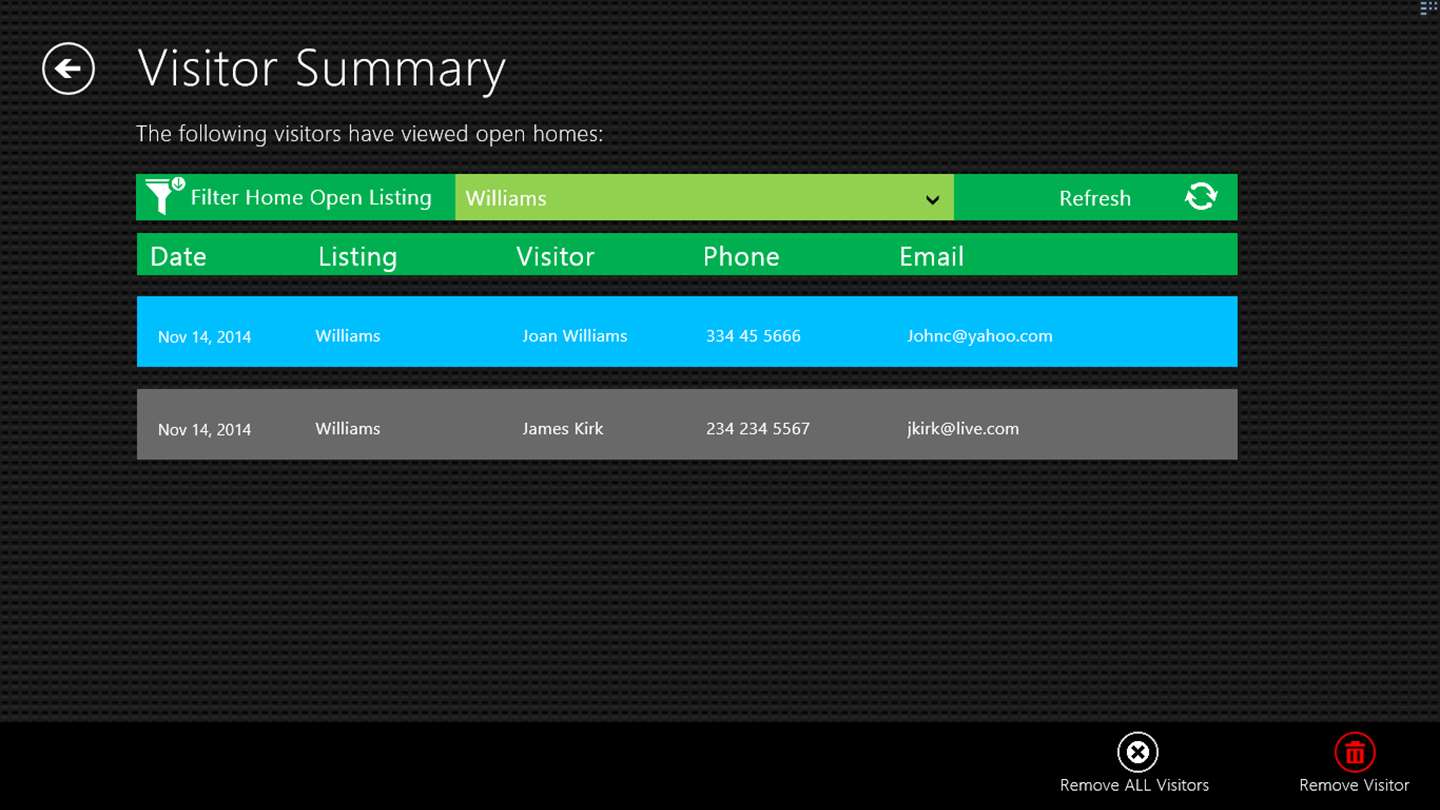Sort by the Date column header
The height and width of the screenshot is (810, 1440).
[x=178, y=256]
